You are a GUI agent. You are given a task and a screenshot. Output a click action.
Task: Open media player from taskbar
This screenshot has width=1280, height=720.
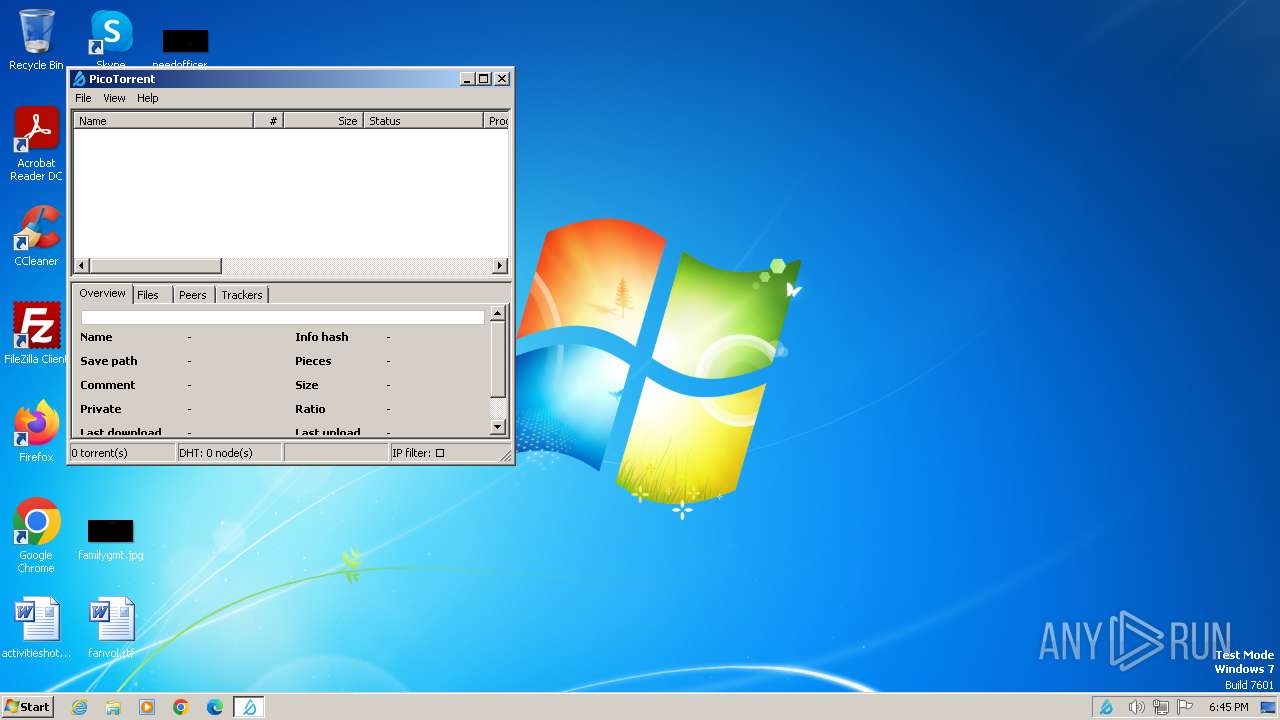(x=147, y=707)
